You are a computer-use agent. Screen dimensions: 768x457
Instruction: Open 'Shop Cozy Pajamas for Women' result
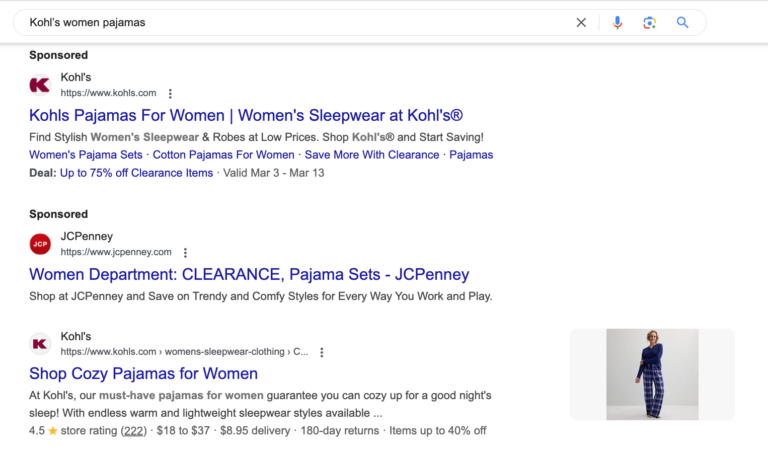(x=143, y=374)
